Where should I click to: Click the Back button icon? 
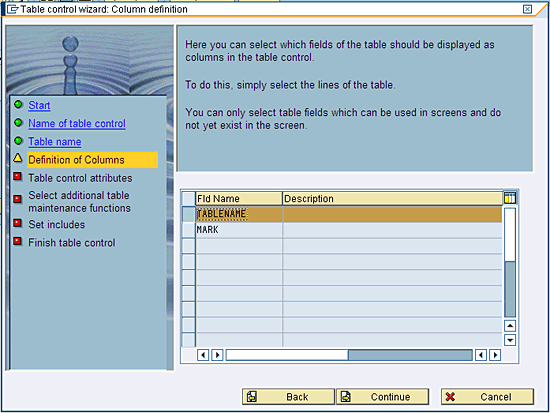pyautogui.click(x=252, y=397)
